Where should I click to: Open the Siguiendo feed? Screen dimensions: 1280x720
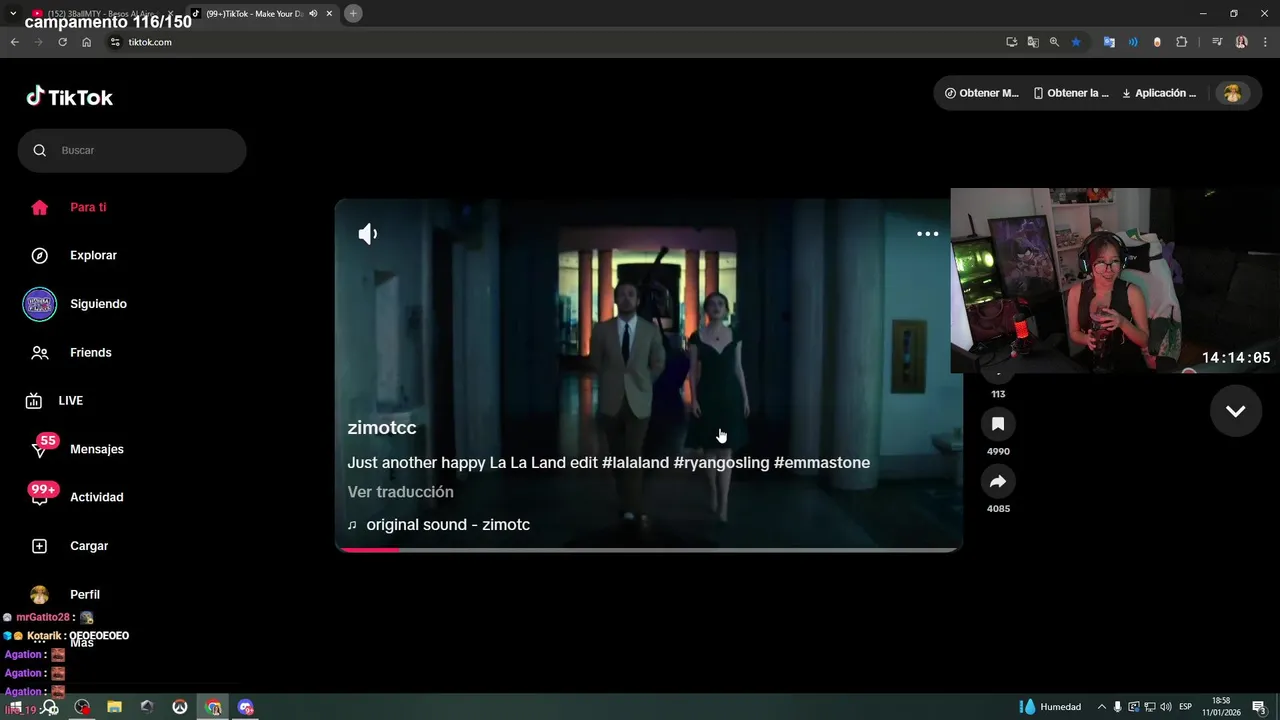coord(98,303)
